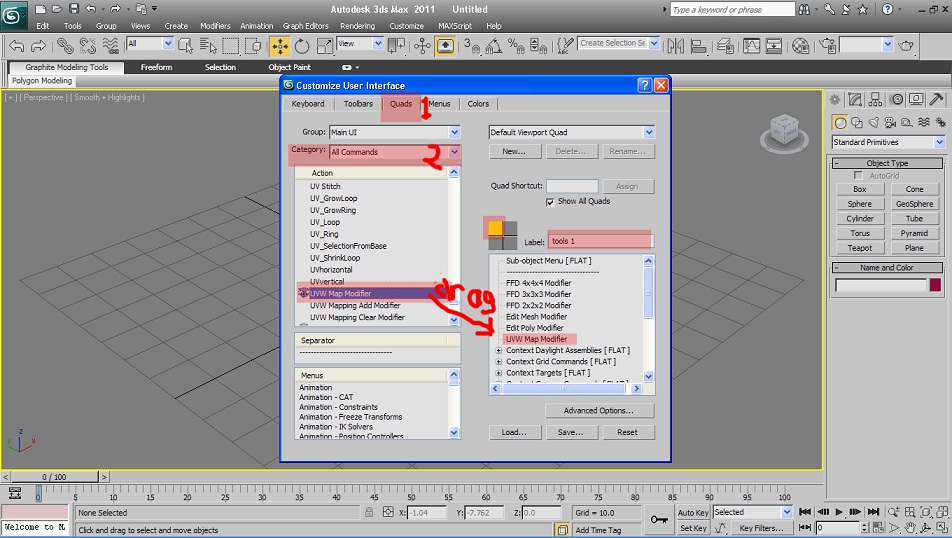Viewport: 952px width, 538px height.
Task: Expand Context Daylight Assemblies tree item
Action: point(498,350)
